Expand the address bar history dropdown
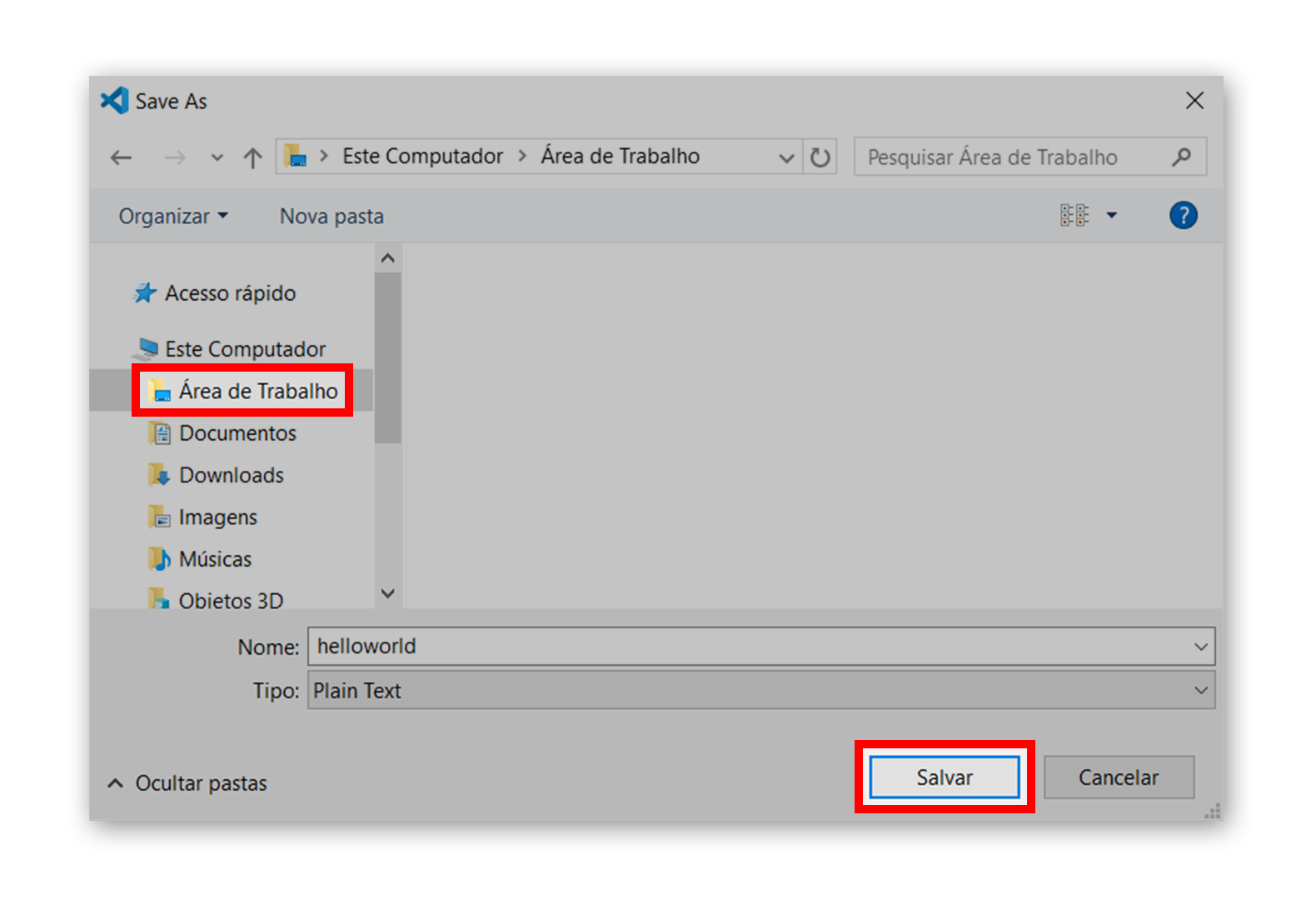This screenshot has height=900, width=1316. pyautogui.click(x=785, y=157)
